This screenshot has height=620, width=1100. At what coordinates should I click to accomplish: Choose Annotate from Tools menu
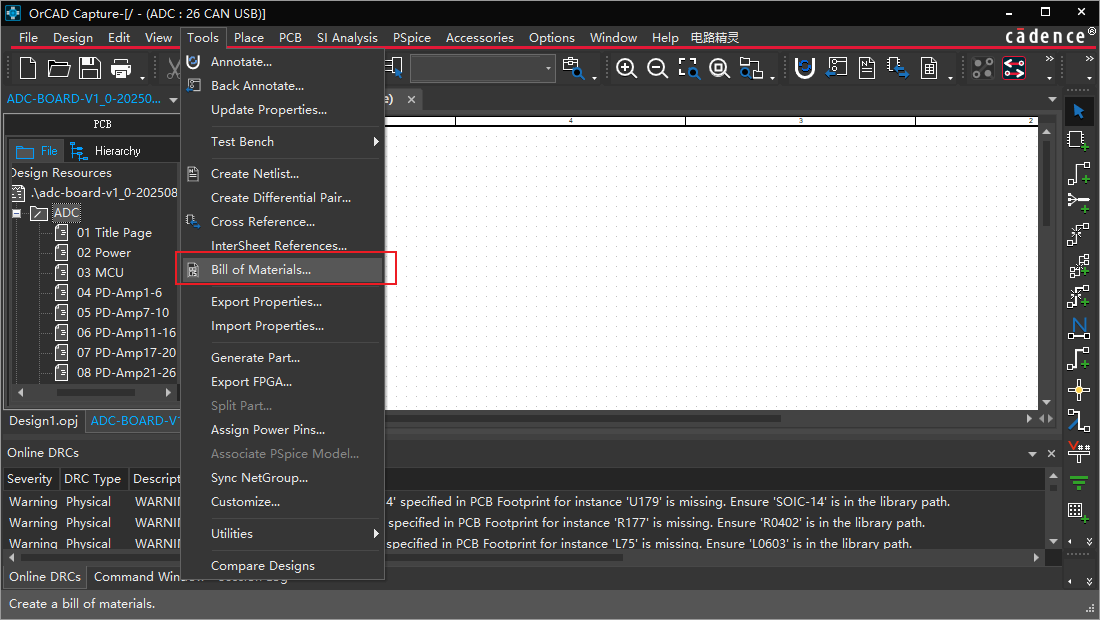tap(241, 62)
